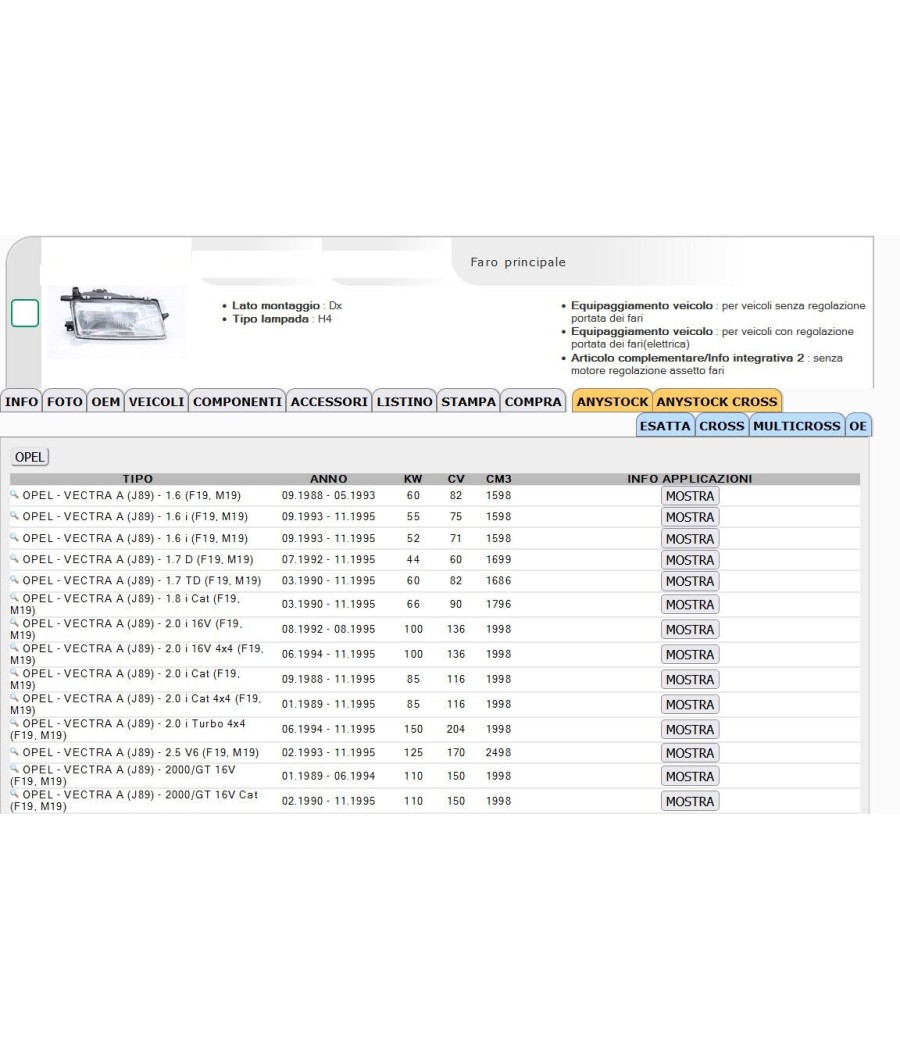The height and width of the screenshot is (1050, 900).
Task: Select the year range 09.1988 - 05.1993
Action: [x=328, y=496]
